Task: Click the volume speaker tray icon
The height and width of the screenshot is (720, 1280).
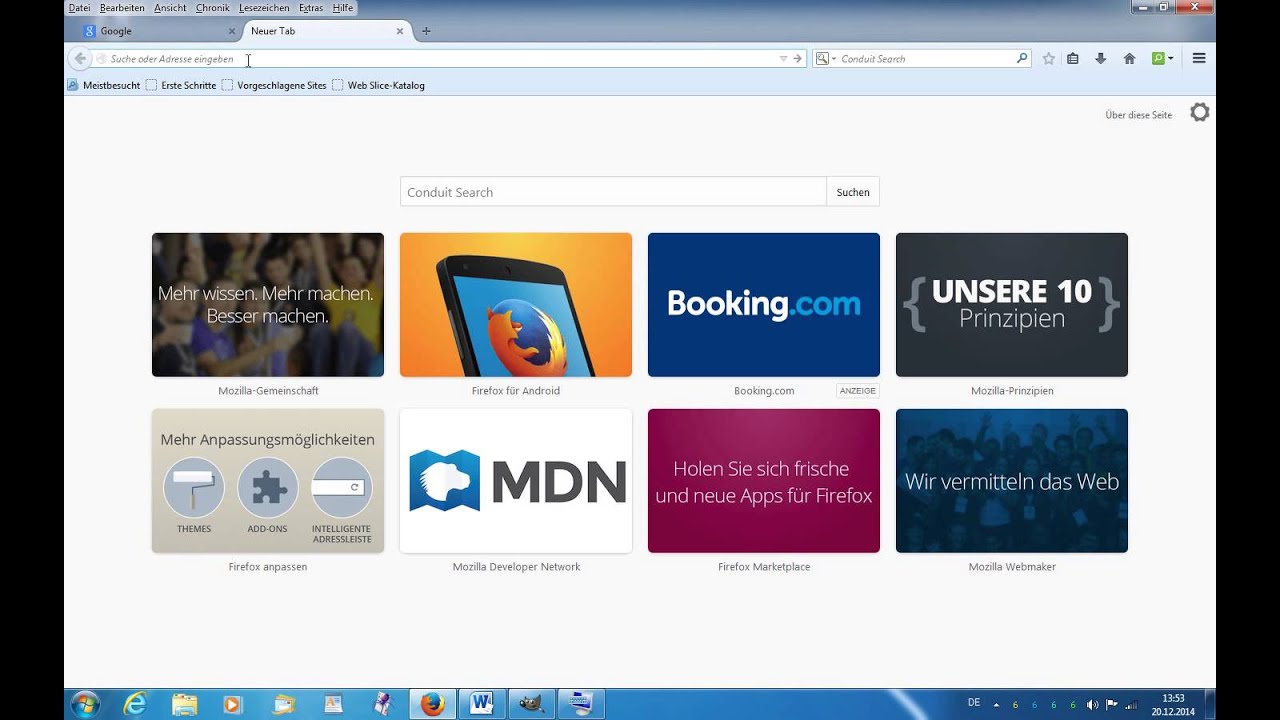Action: [1092, 704]
